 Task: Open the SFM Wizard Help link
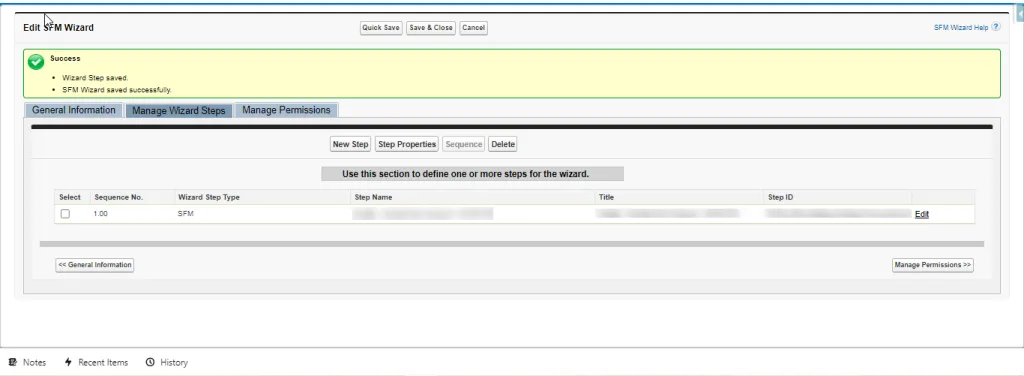pyautogui.click(x=961, y=27)
